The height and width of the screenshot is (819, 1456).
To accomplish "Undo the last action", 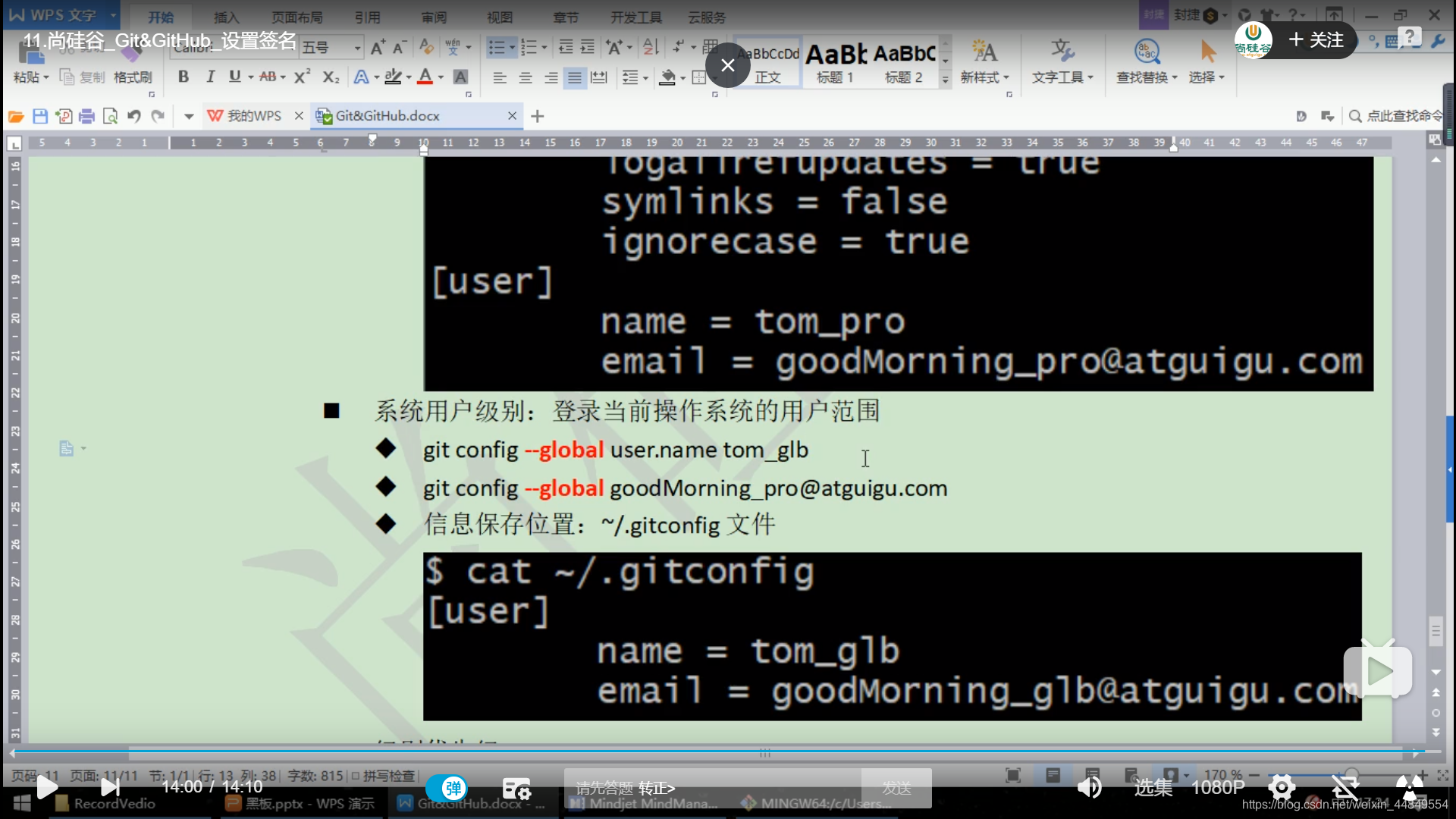I will tap(134, 116).
